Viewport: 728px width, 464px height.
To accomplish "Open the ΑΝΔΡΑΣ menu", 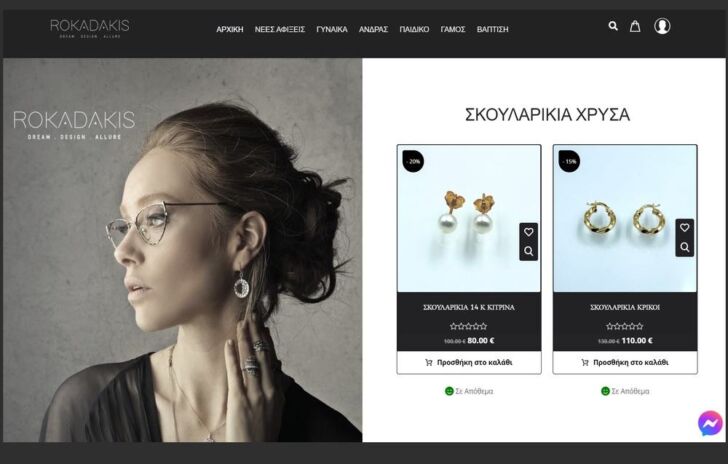I will 373,29.
